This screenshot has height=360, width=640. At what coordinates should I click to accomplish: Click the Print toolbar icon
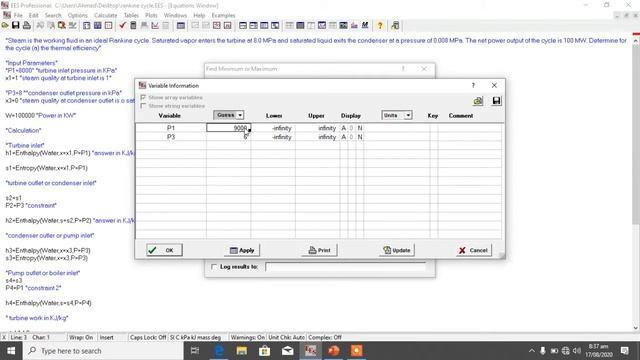pyautogui.click(x=27, y=25)
